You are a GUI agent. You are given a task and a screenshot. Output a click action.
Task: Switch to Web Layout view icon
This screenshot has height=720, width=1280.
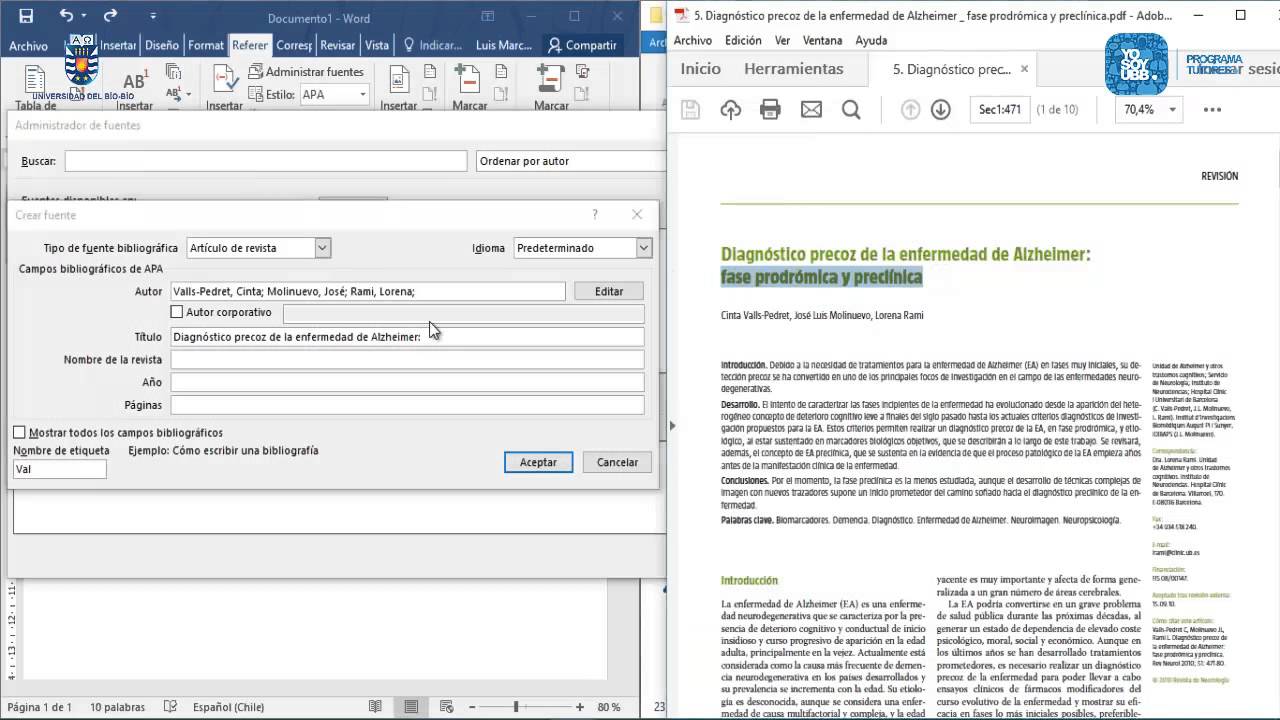coord(445,707)
